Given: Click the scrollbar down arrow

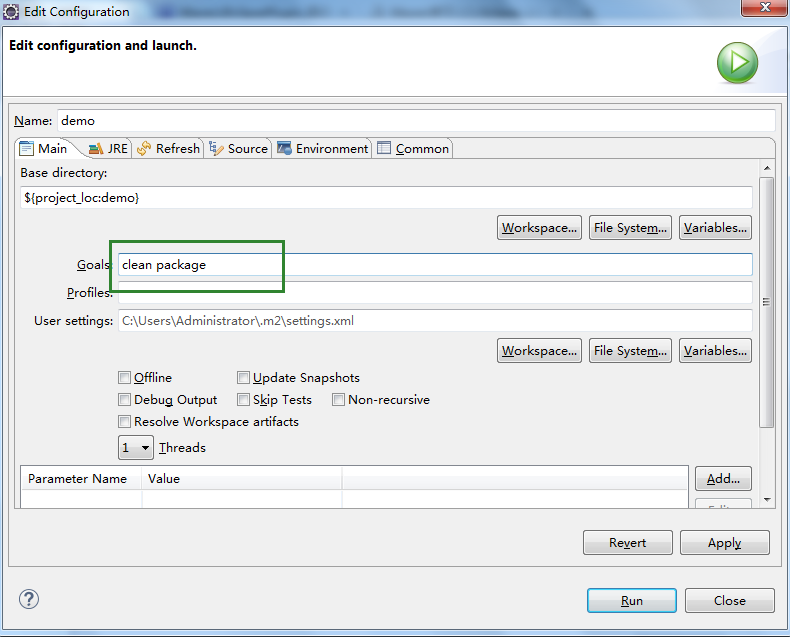Looking at the screenshot, I should (766, 500).
